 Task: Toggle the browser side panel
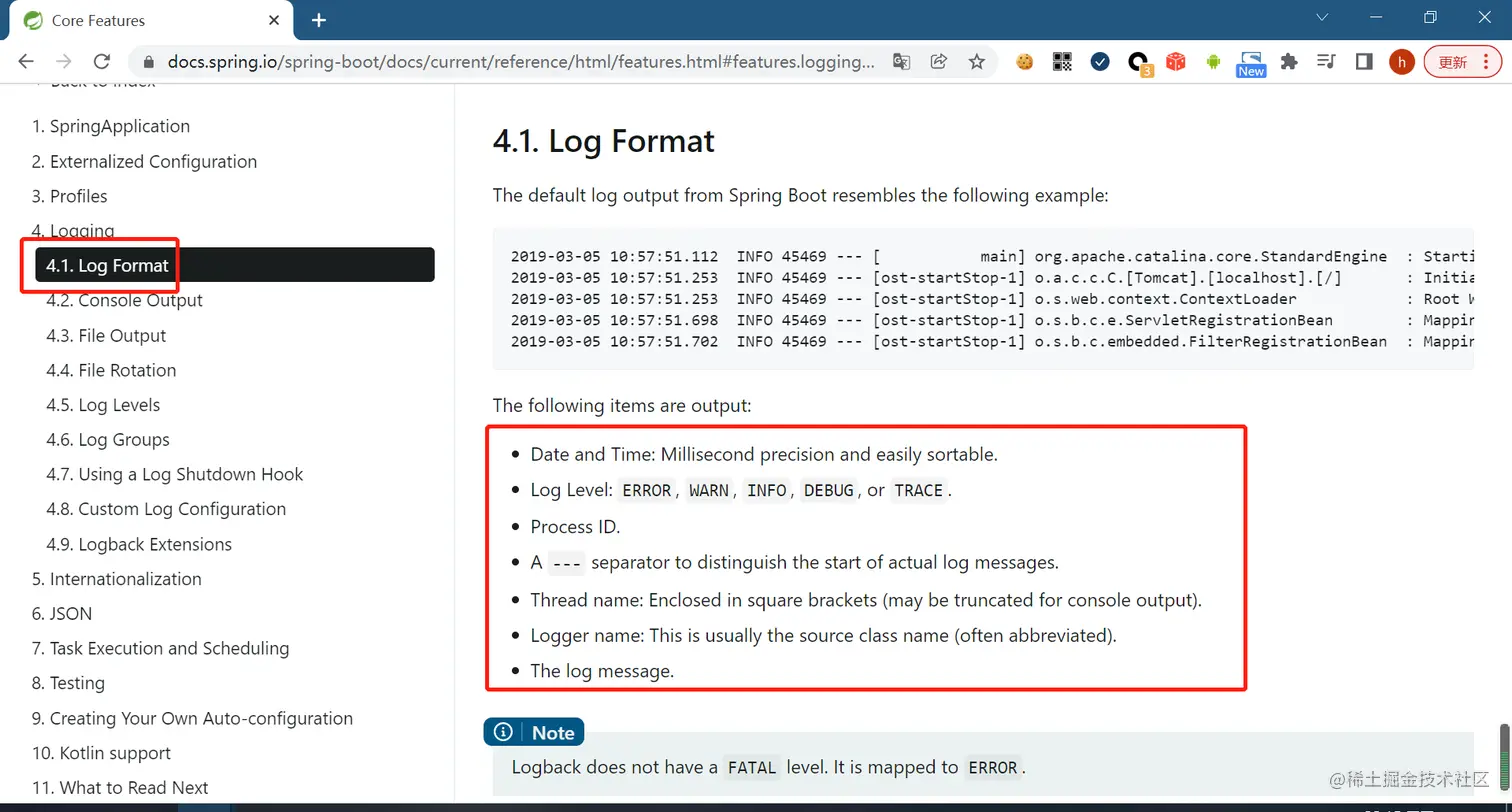[1364, 62]
